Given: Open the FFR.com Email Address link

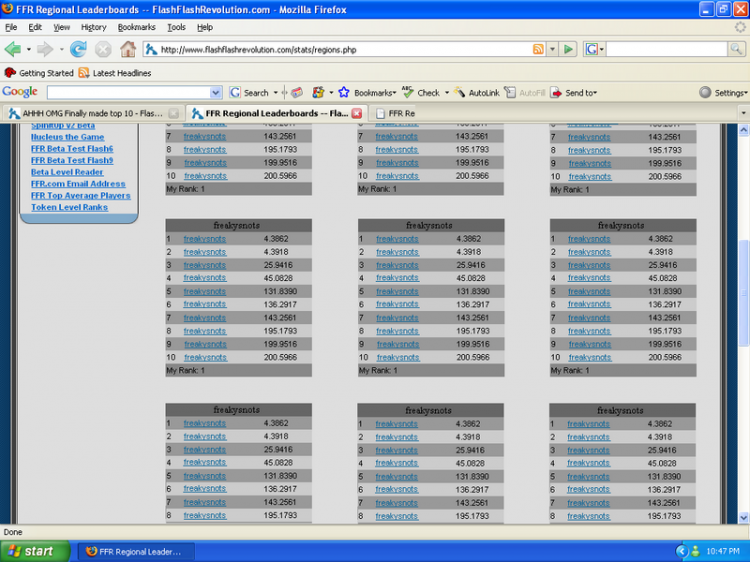Looking at the screenshot, I should click(x=78, y=184).
